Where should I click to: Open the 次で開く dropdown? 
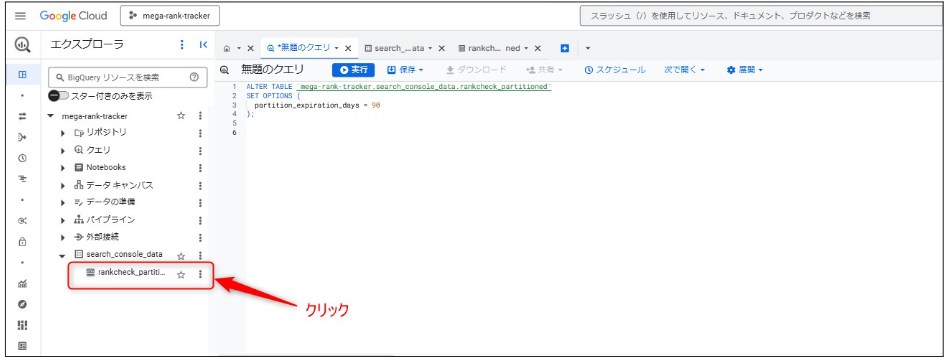pos(684,70)
